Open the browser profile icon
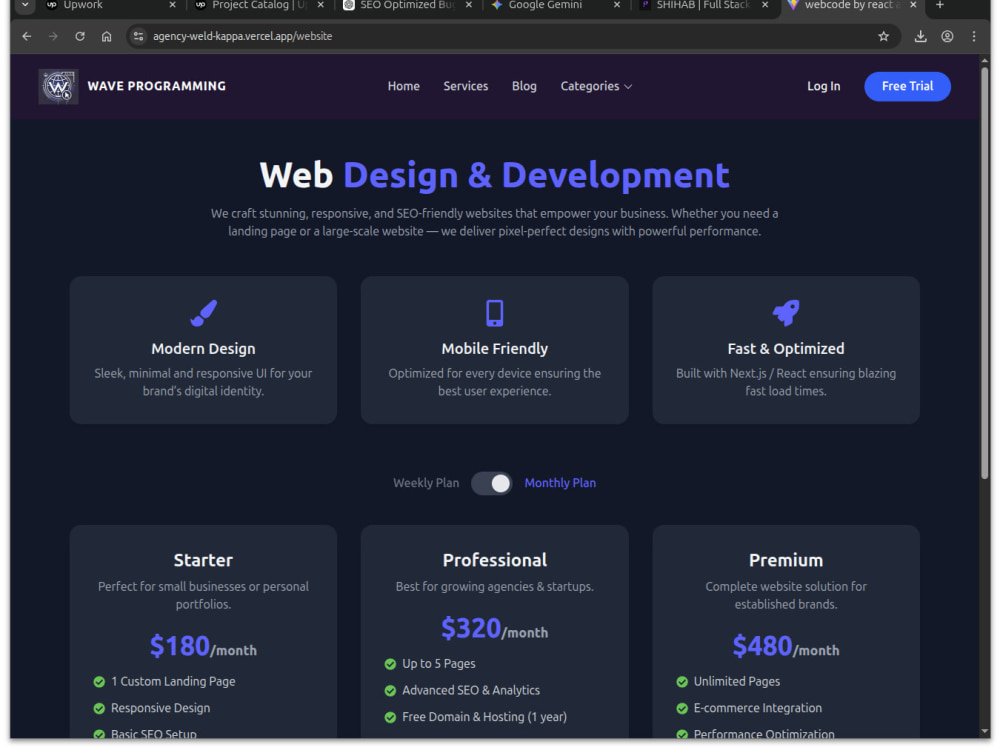Viewport: 1000px width, 750px height. 947,36
